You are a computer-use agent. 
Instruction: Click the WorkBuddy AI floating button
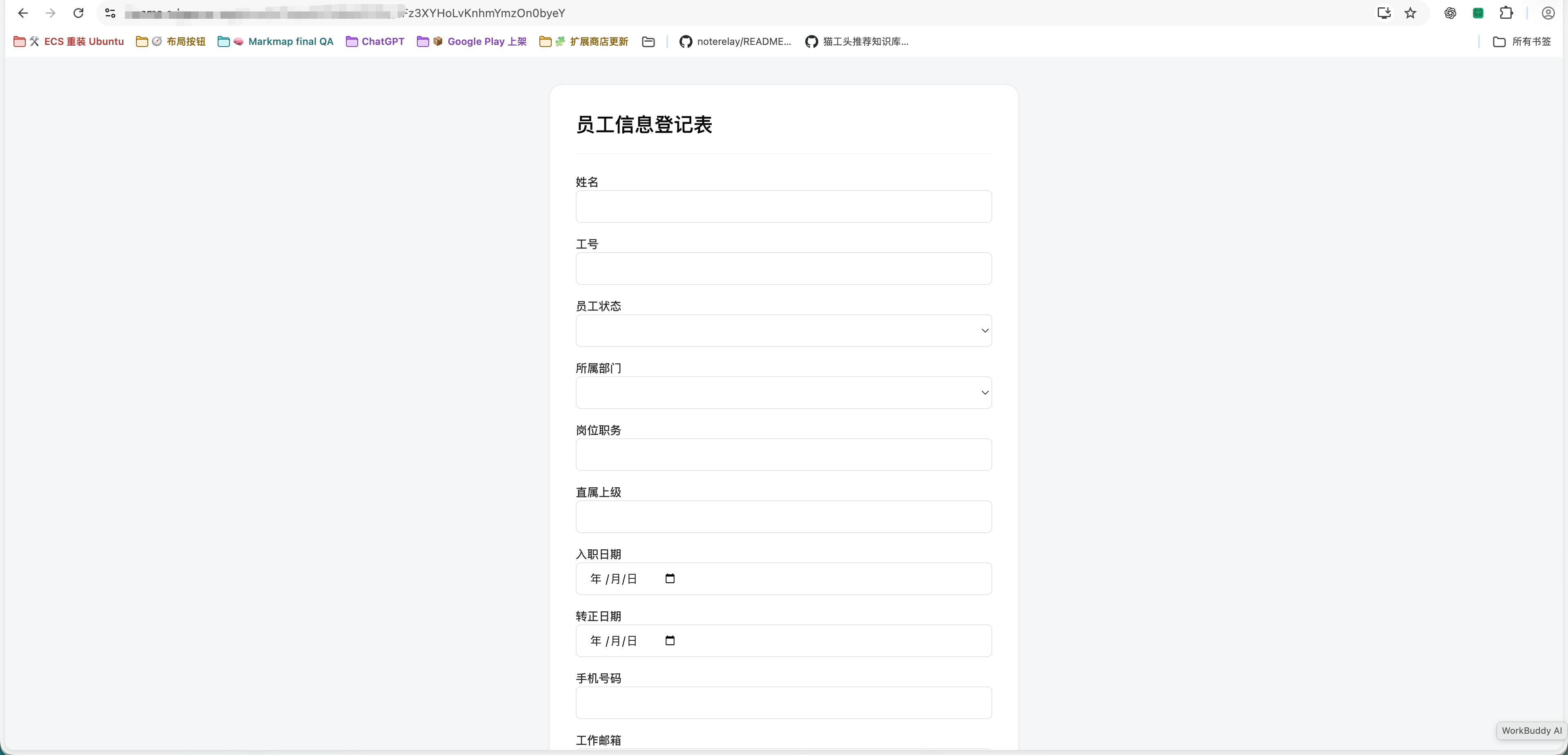[x=1531, y=730]
